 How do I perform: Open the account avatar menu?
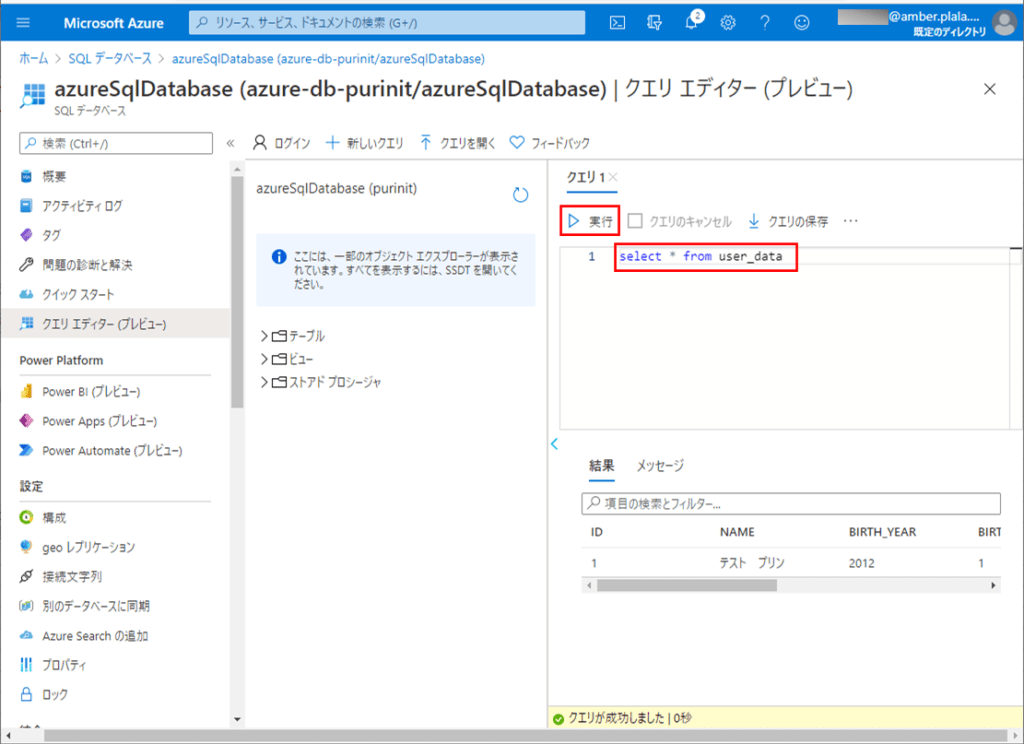[1004, 23]
